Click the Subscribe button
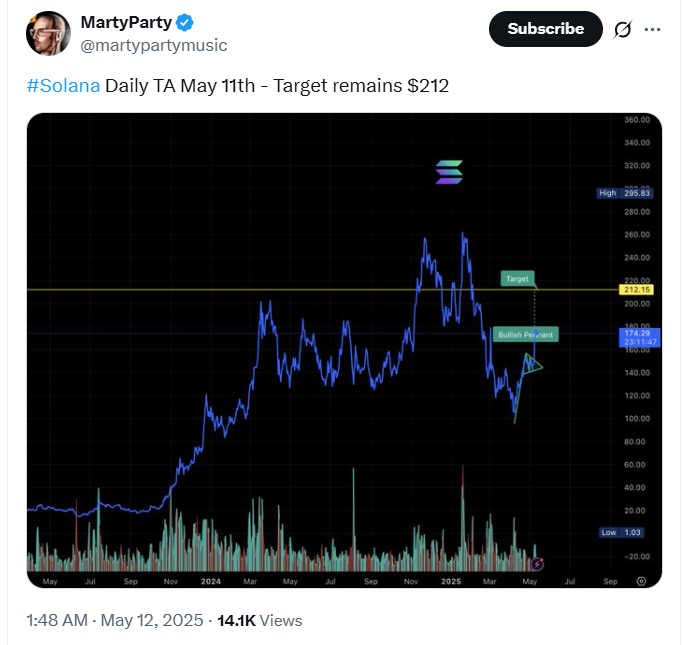682x645 pixels. pyautogui.click(x=545, y=29)
